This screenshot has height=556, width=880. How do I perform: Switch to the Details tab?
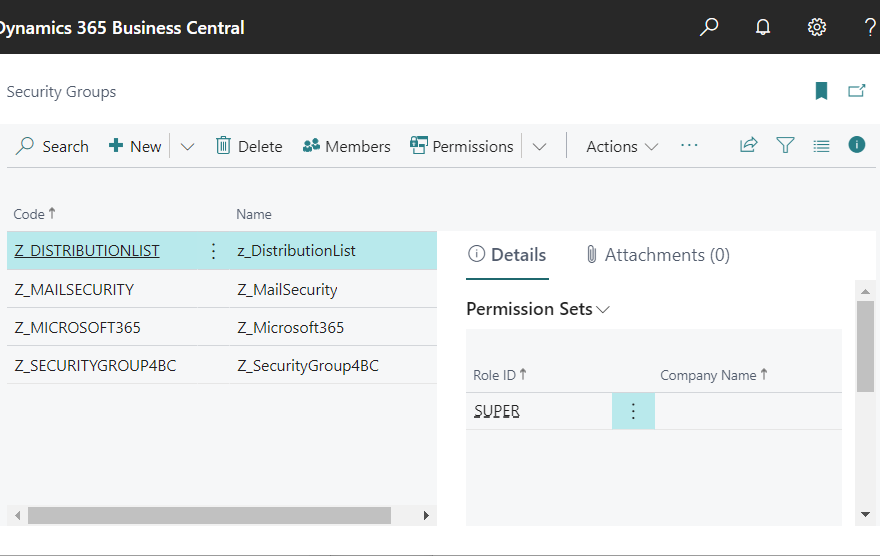pyautogui.click(x=507, y=255)
